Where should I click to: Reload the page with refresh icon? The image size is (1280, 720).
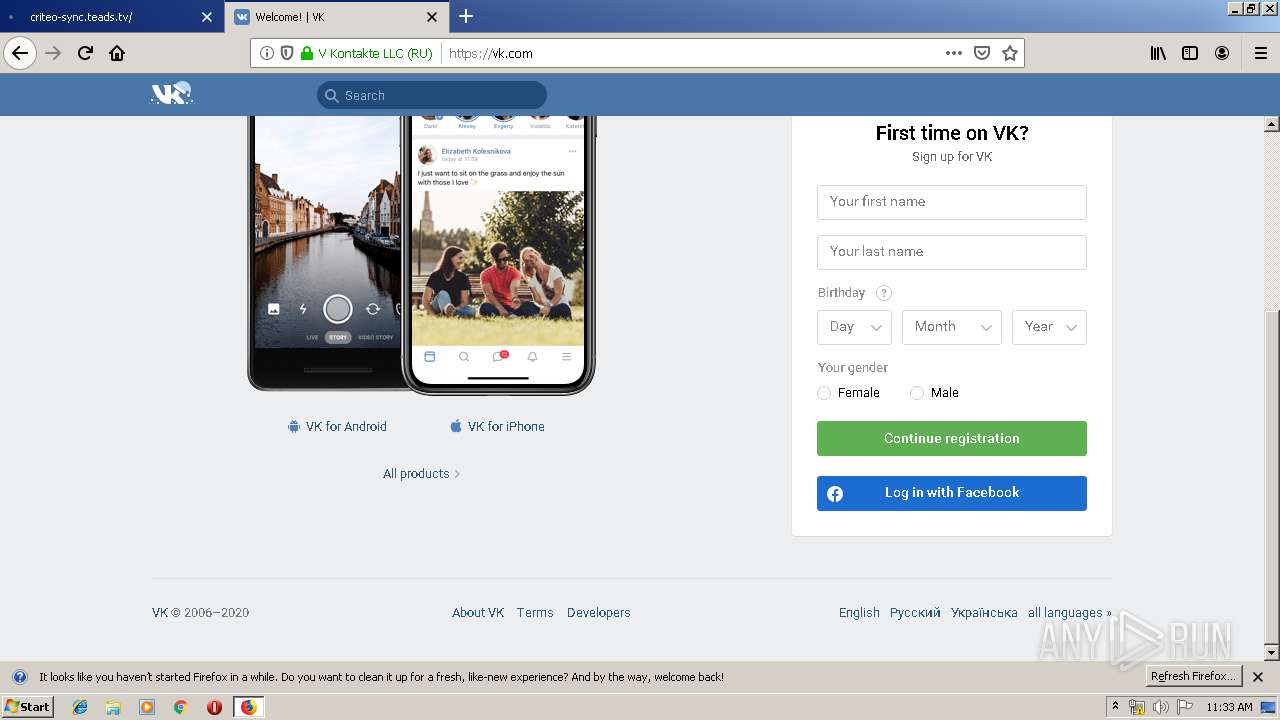86,53
